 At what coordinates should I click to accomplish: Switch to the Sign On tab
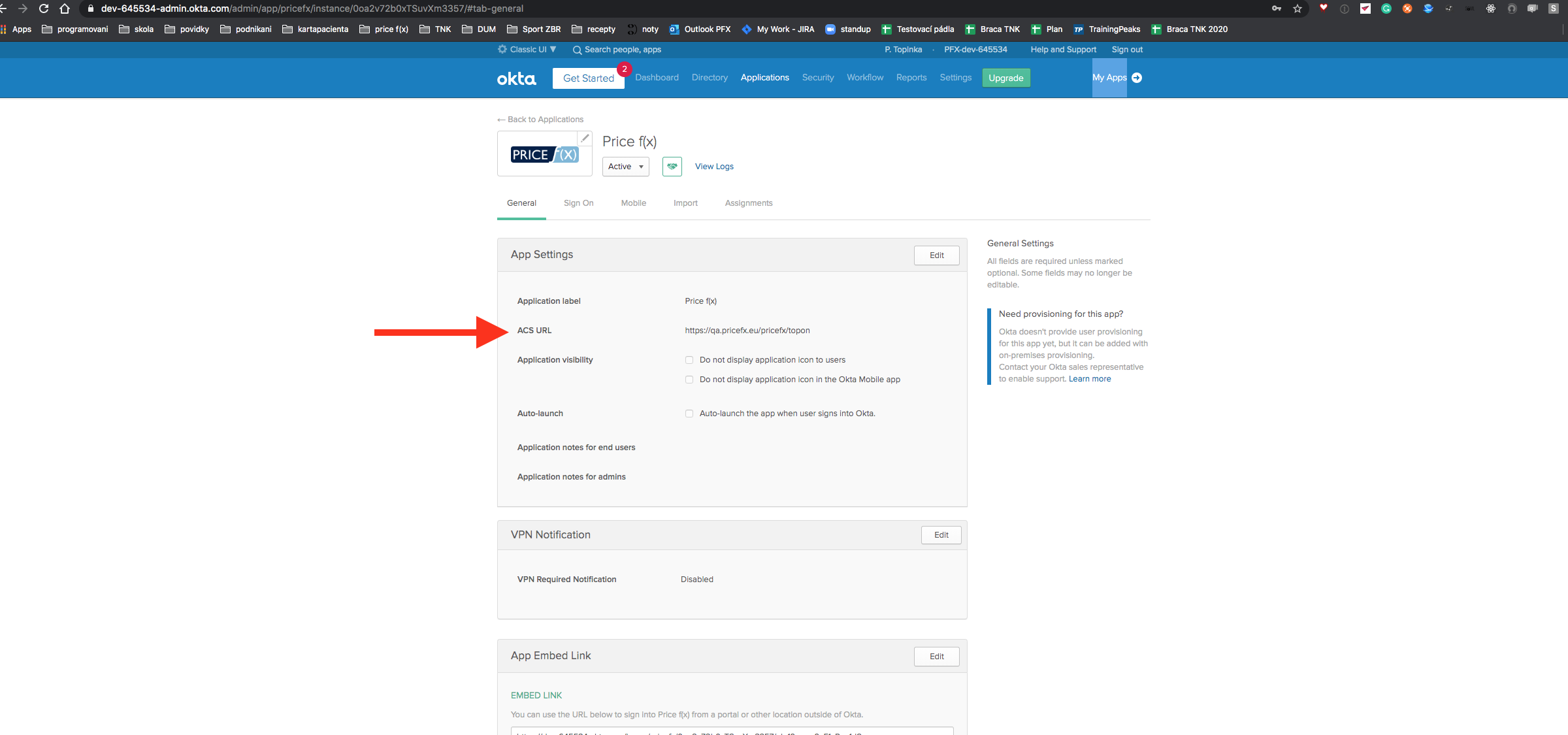coord(578,203)
